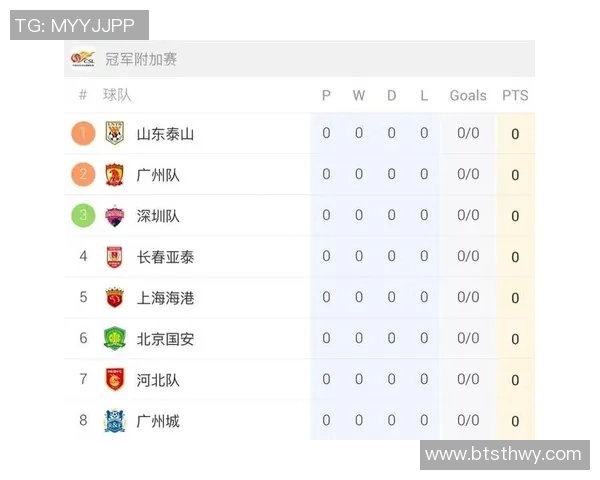Click the 广州队 team crest
600x480 pixels.
114,175
